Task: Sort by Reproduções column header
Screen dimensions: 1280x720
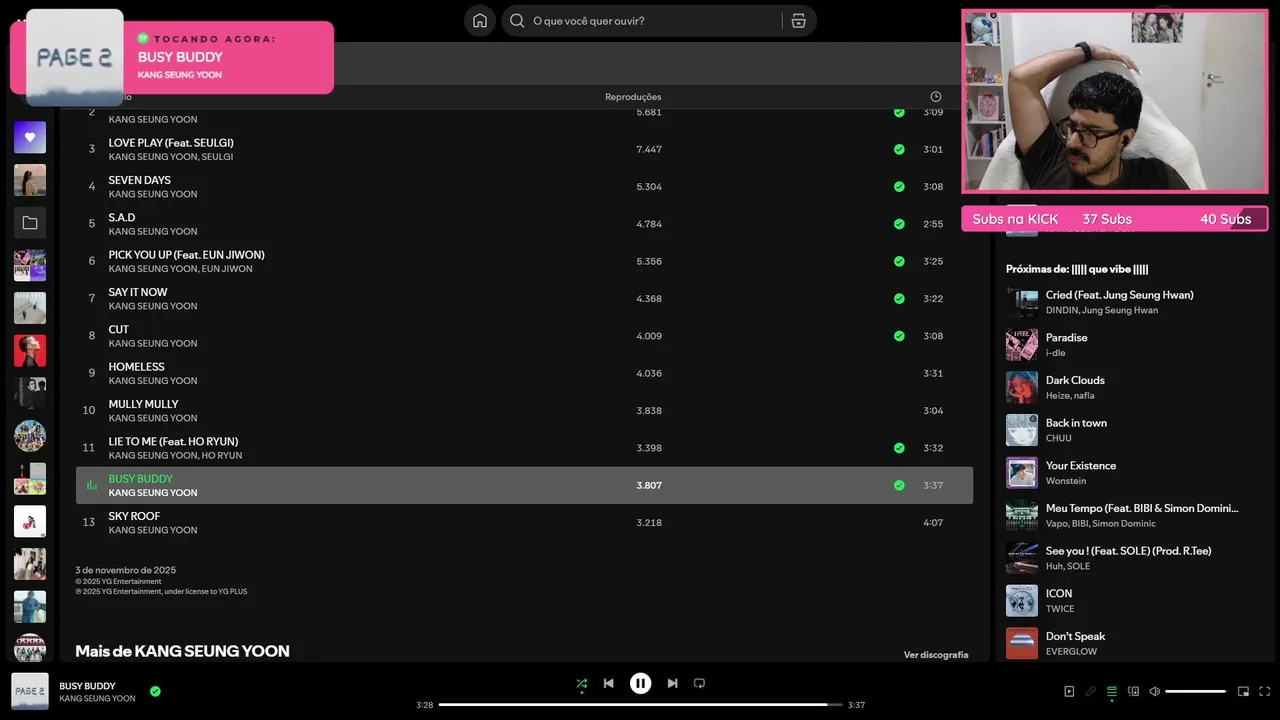Action: point(633,97)
